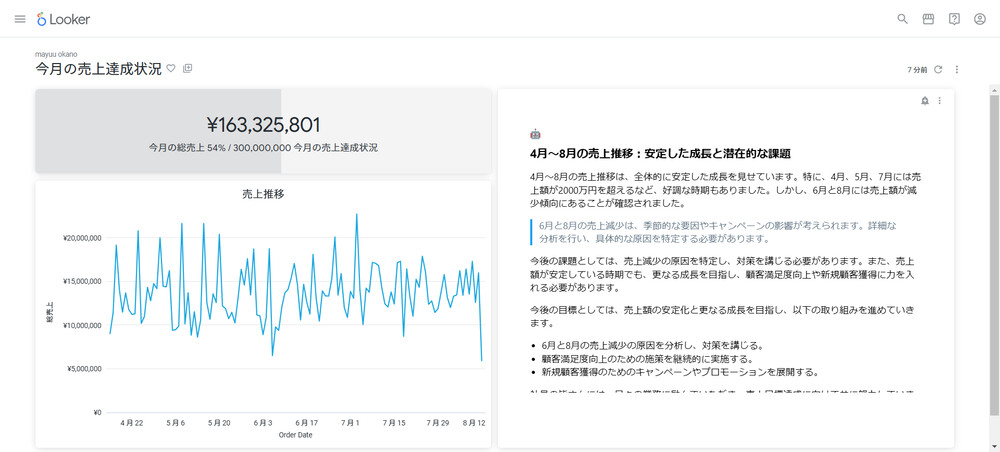Open dashboard actions three-dot menu
This screenshot has width=1000, height=452.
click(x=957, y=70)
